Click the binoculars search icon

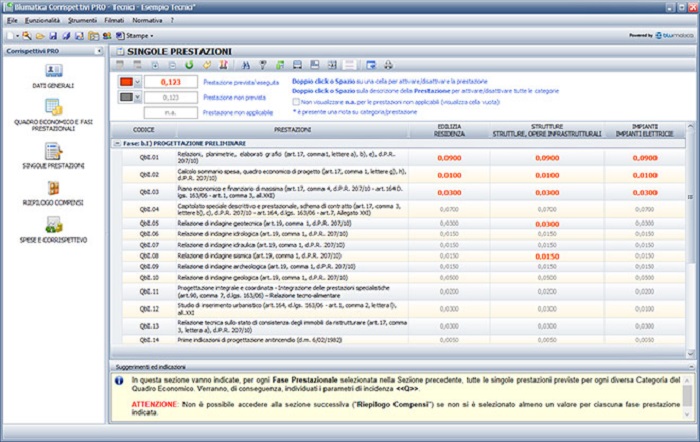click(x=247, y=64)
